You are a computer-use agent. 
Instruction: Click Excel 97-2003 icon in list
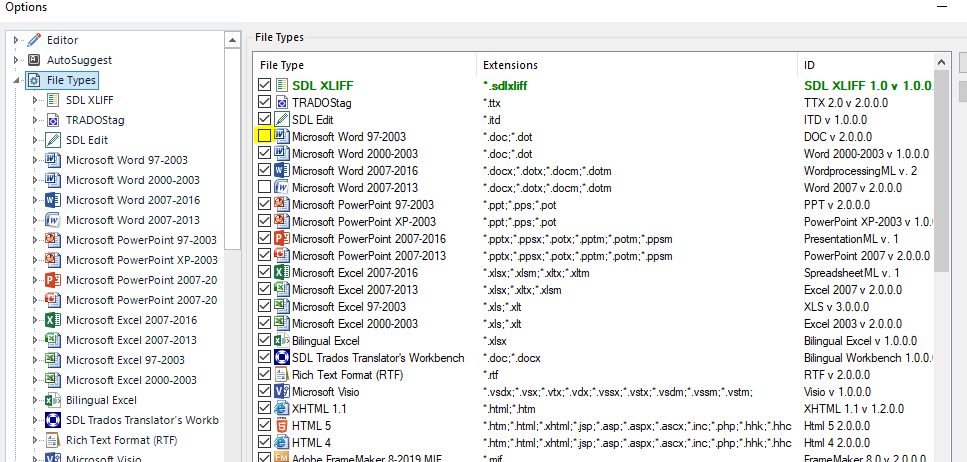coord(282,307)
